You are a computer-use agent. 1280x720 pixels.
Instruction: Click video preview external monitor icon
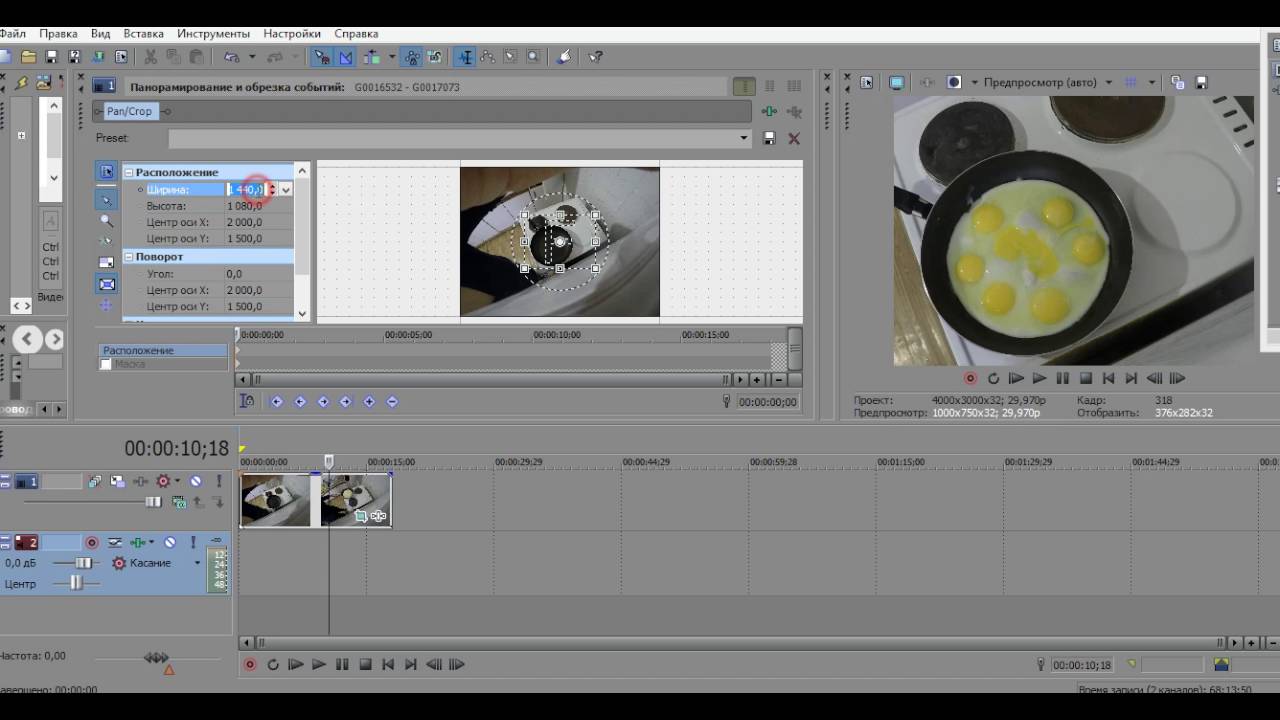(x=896, y=82)
